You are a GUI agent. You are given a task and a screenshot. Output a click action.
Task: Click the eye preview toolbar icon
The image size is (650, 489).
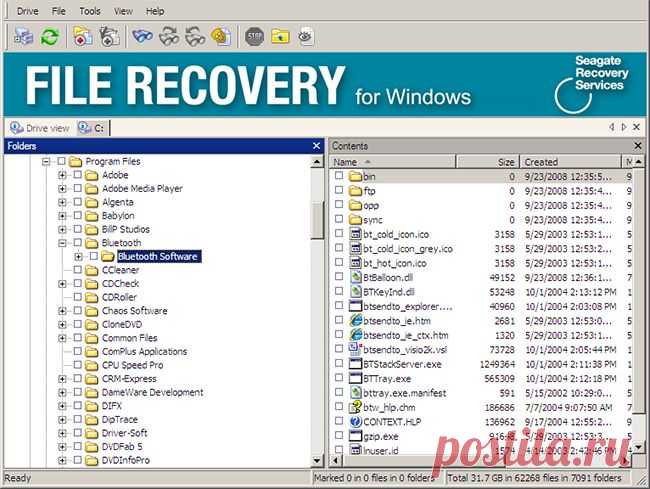[x=305, y=37]
